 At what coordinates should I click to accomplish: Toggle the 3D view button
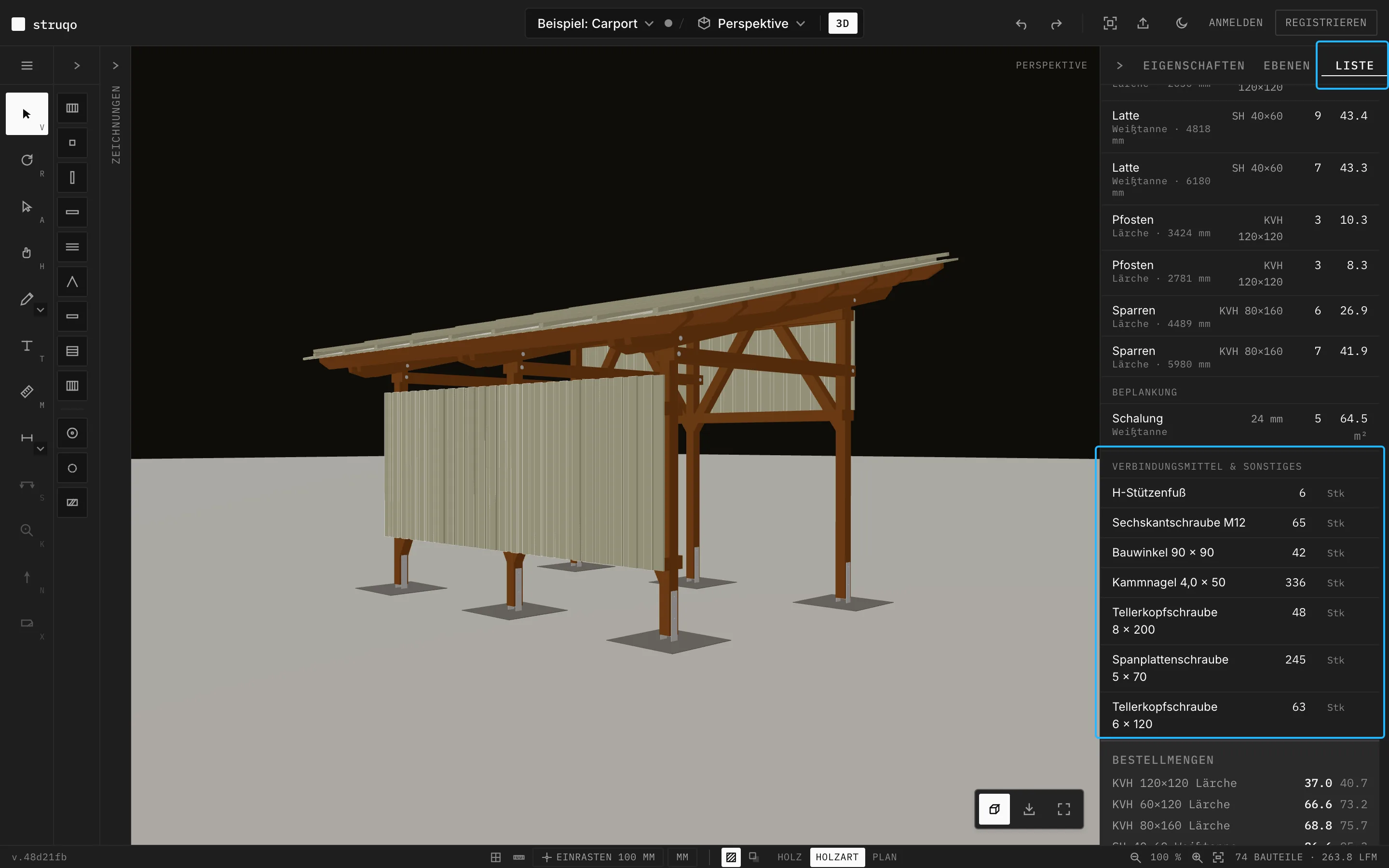click(843, 24)
